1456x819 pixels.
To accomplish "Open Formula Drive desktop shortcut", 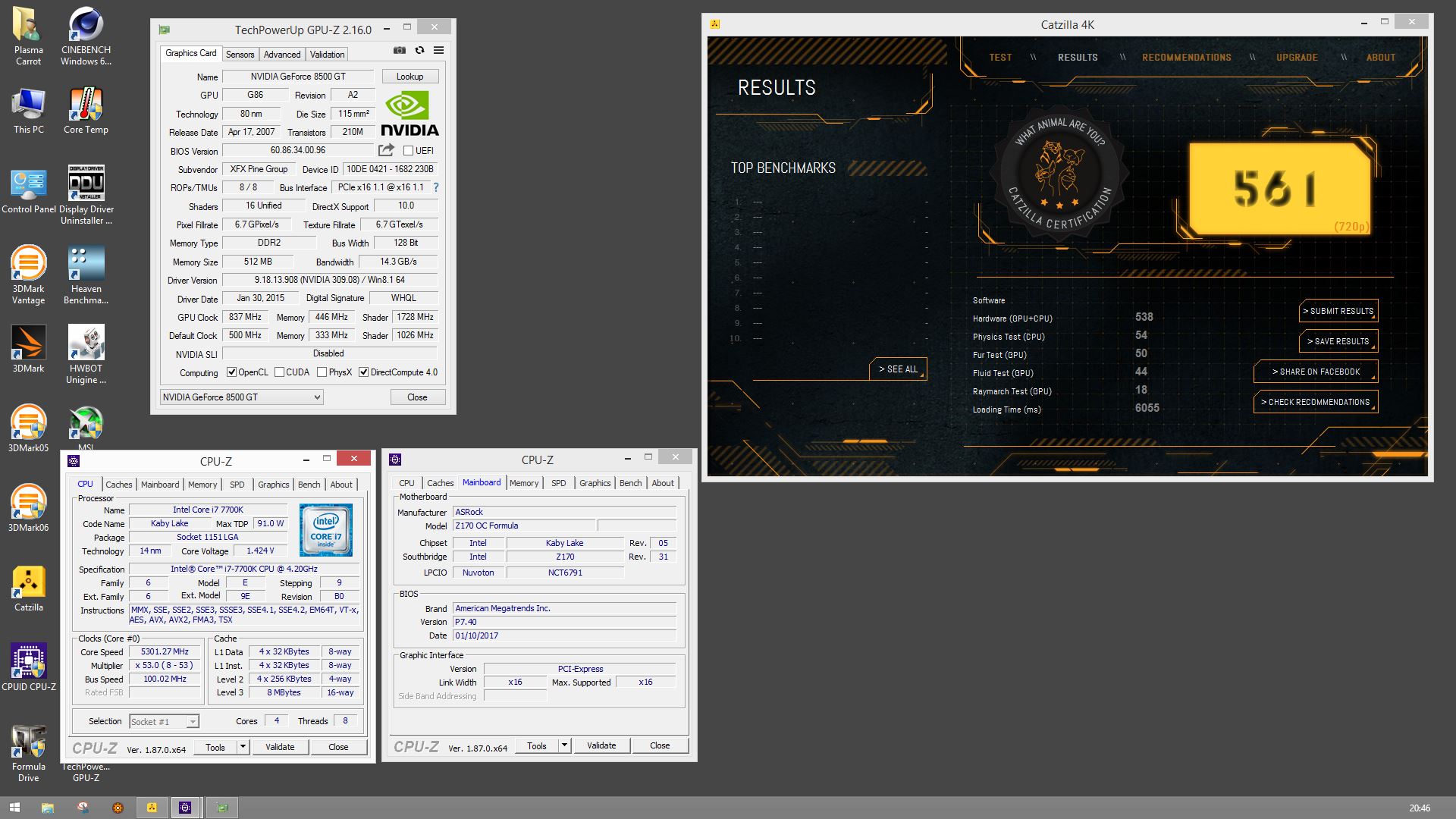I will coord(28,752).
